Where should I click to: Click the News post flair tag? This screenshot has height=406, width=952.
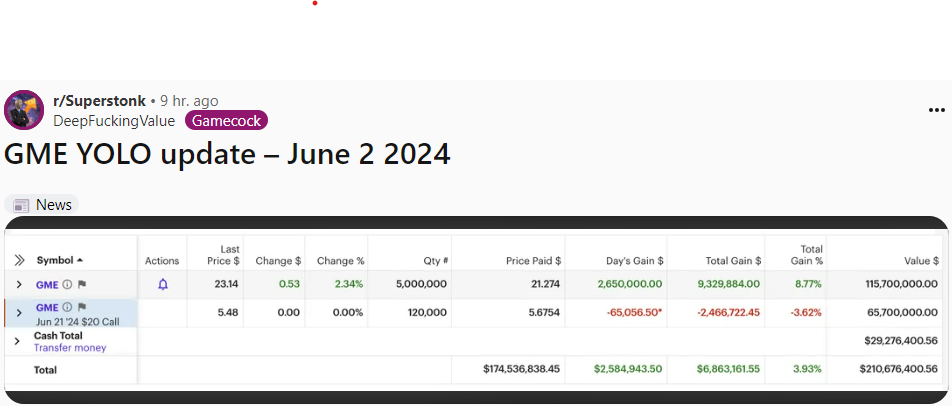pos(42,205)
